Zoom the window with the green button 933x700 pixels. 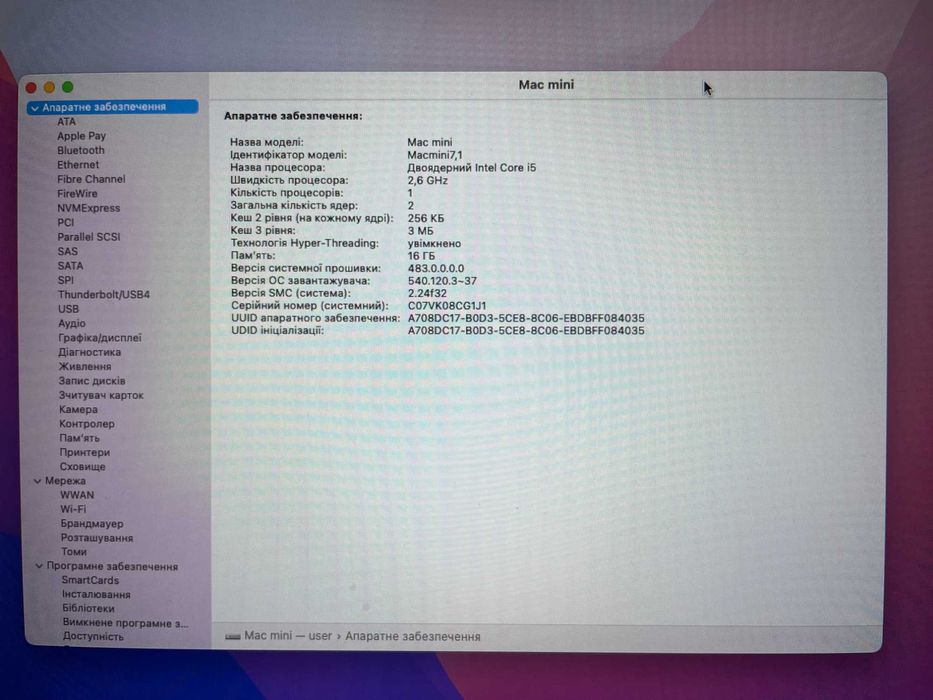68,87
